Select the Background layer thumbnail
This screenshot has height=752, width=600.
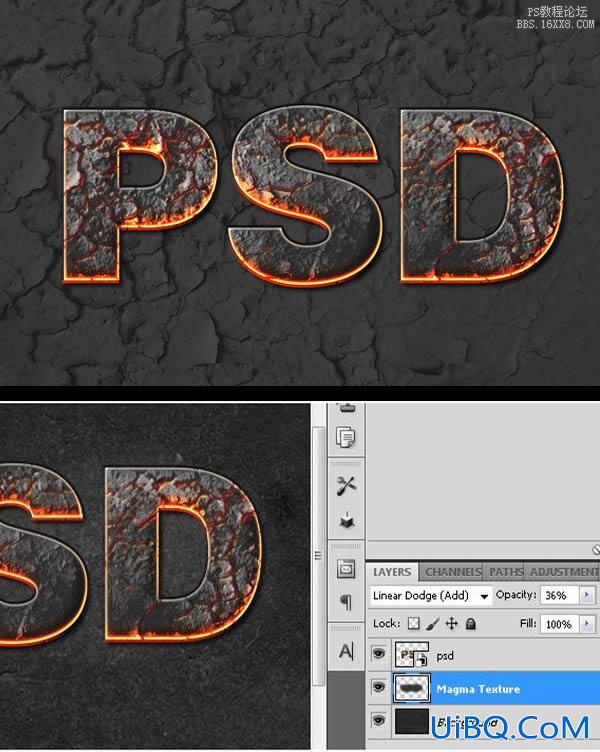point(411,721)
